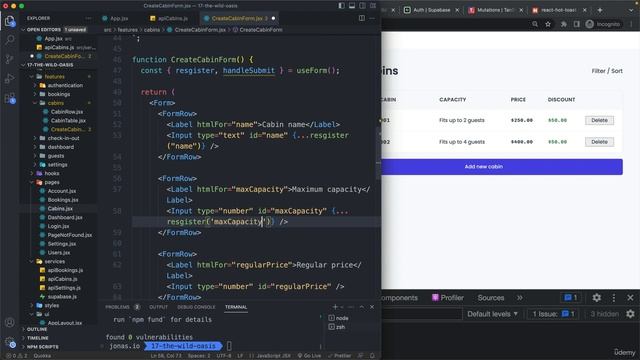Screen dimensions: 640x360
Task: Expand the Timeline section
Action: pyautogui.click(x=38, y=338)
